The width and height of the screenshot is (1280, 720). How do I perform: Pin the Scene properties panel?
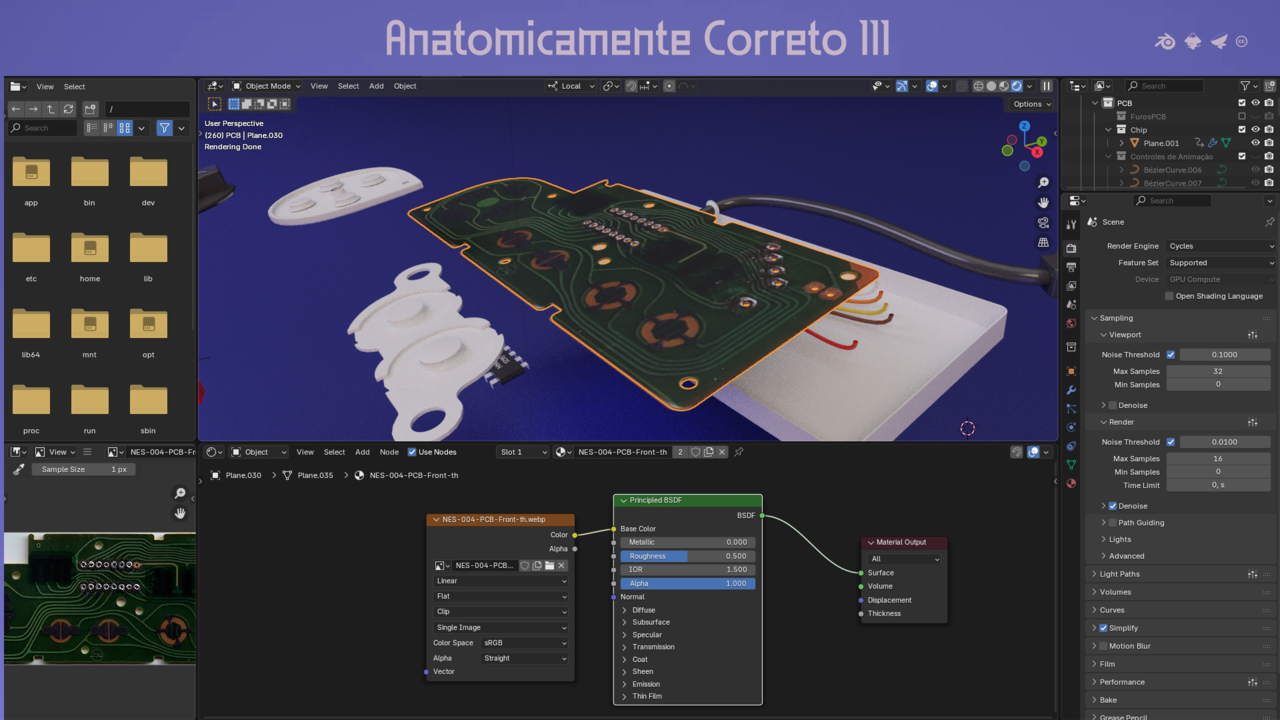1269,222
